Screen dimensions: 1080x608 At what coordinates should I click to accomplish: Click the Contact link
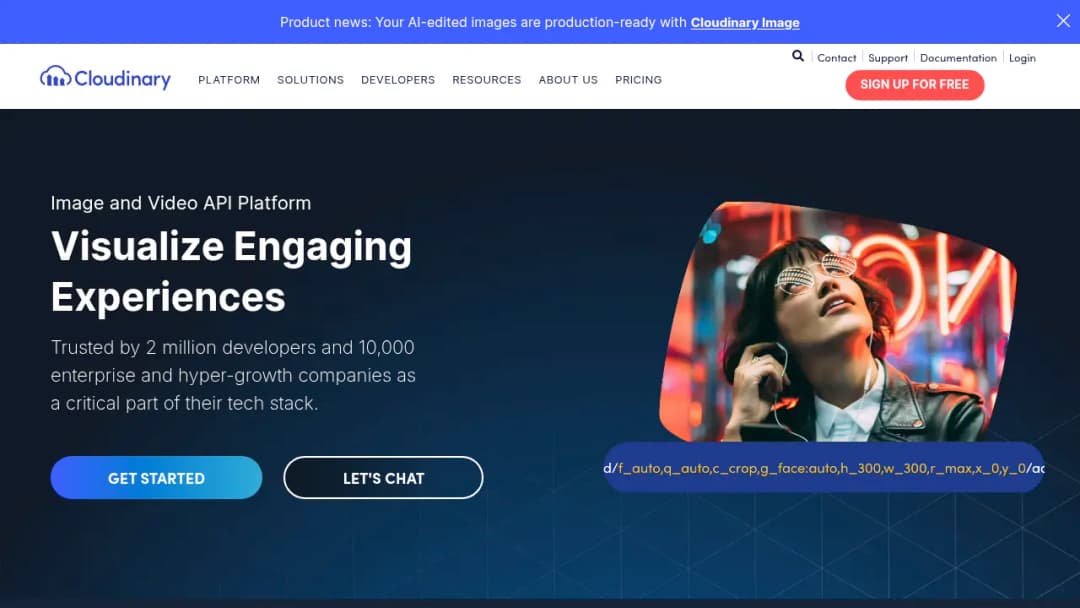click(x=836, y=58)
